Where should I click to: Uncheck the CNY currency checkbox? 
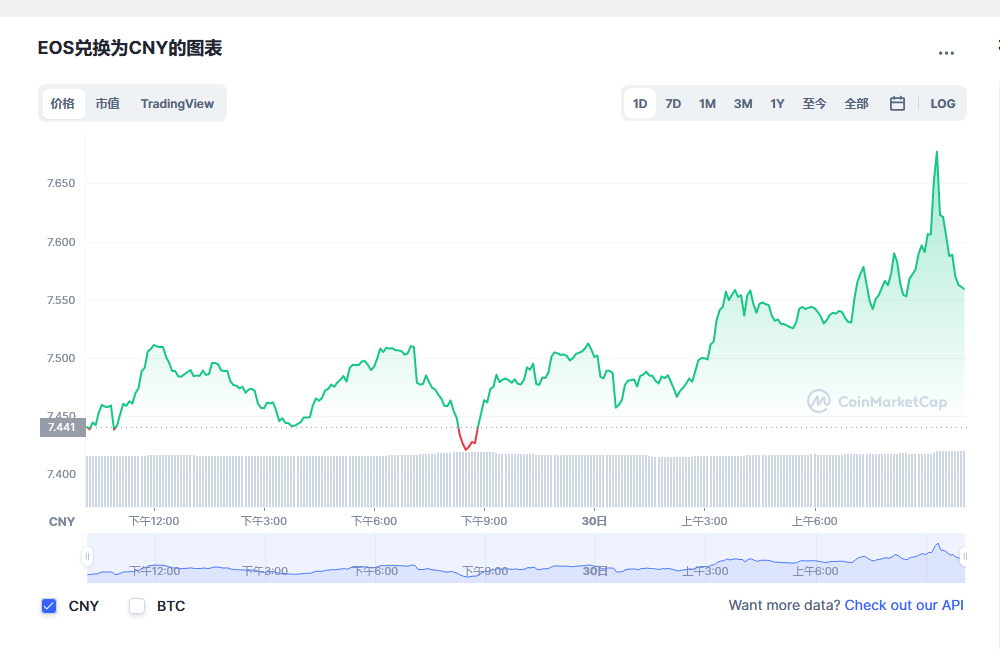pos(49,606)
